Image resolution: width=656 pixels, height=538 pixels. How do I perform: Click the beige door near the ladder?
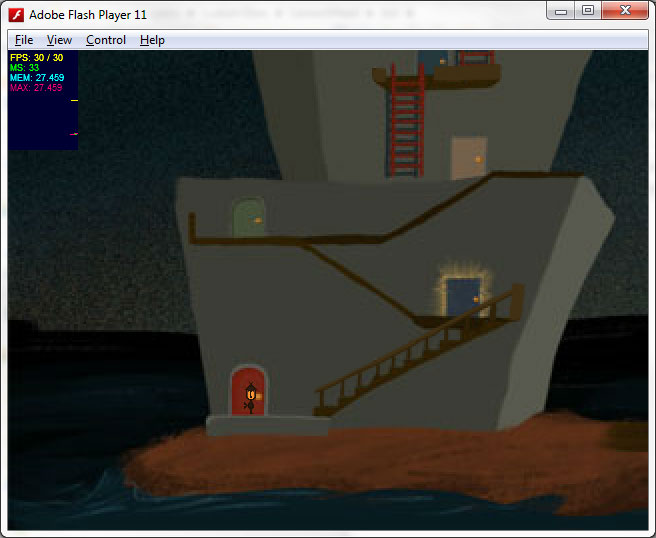469,158
